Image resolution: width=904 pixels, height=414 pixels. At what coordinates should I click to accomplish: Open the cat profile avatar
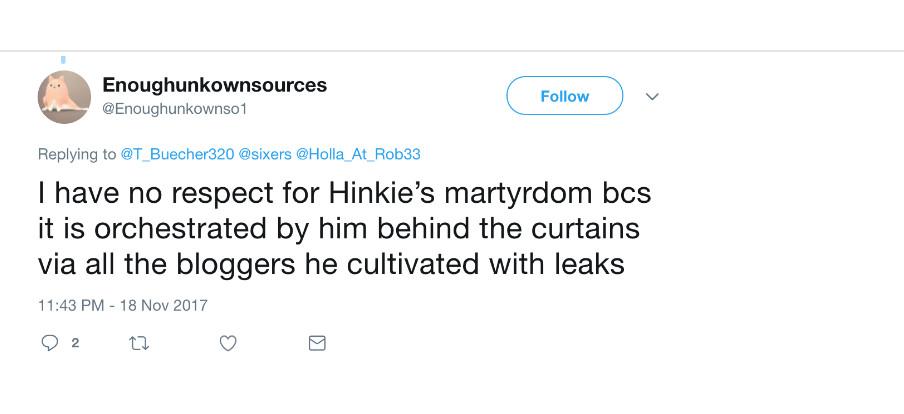pos(64,97)
